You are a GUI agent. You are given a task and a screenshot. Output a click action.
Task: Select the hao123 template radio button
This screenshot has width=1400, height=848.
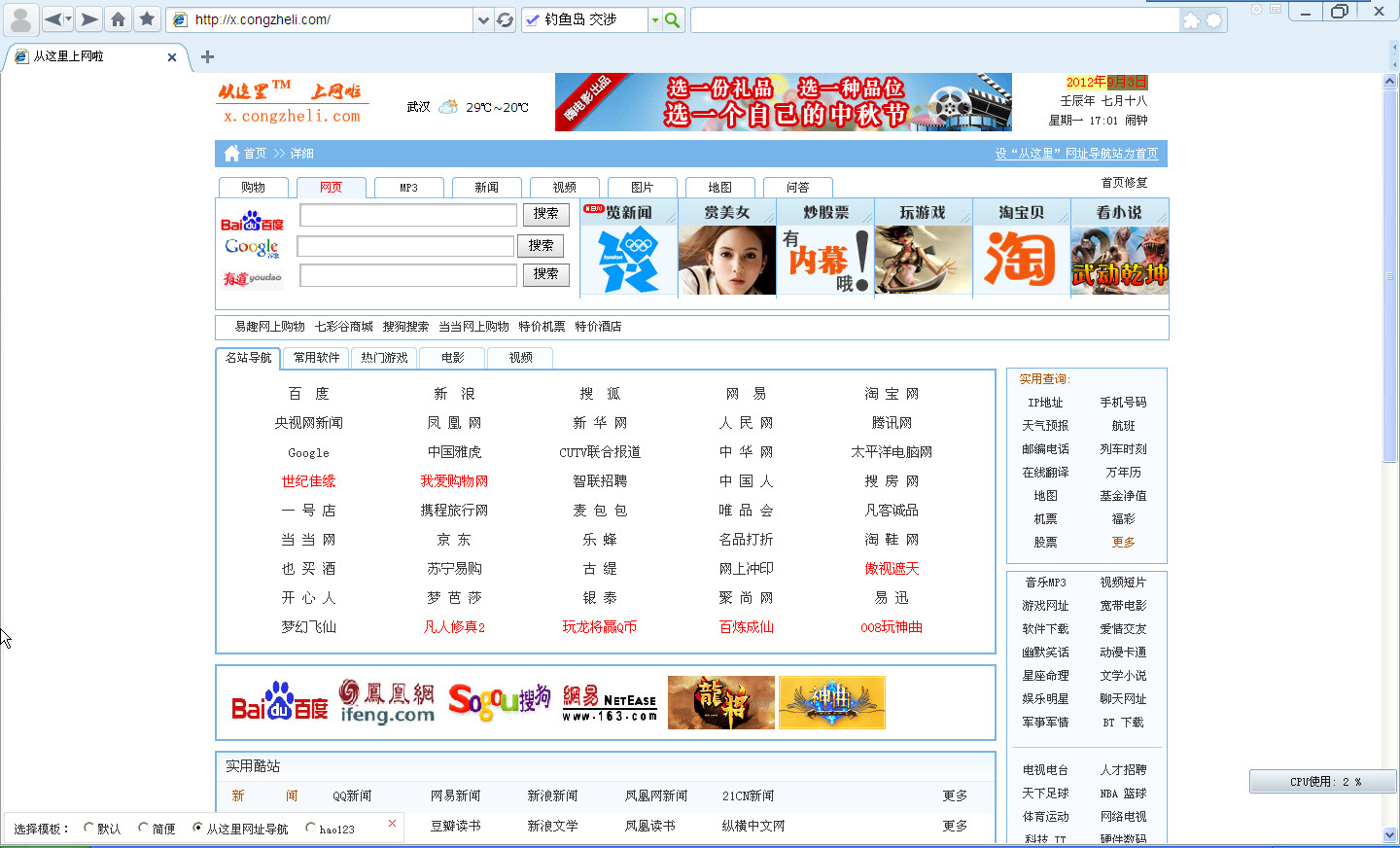coord(310,828)
